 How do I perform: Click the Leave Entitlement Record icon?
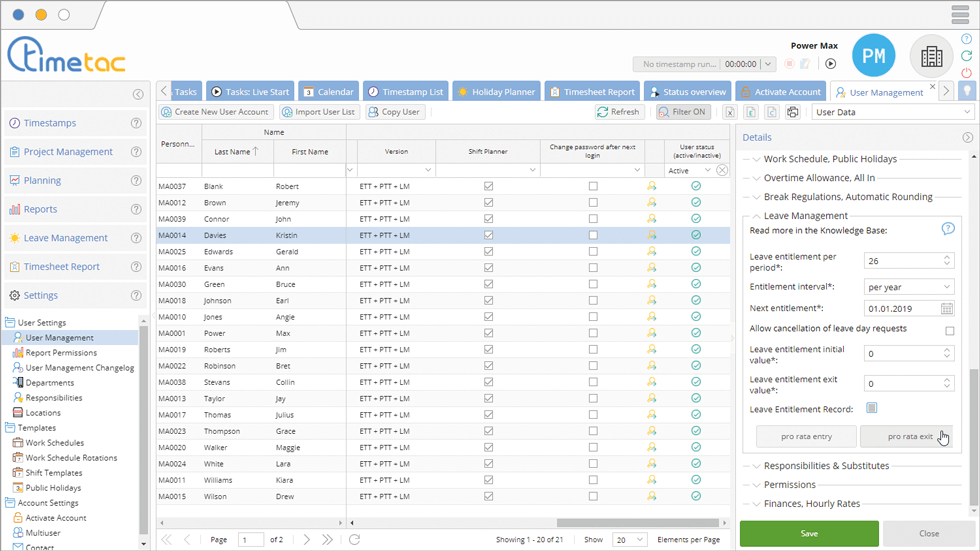871,408
